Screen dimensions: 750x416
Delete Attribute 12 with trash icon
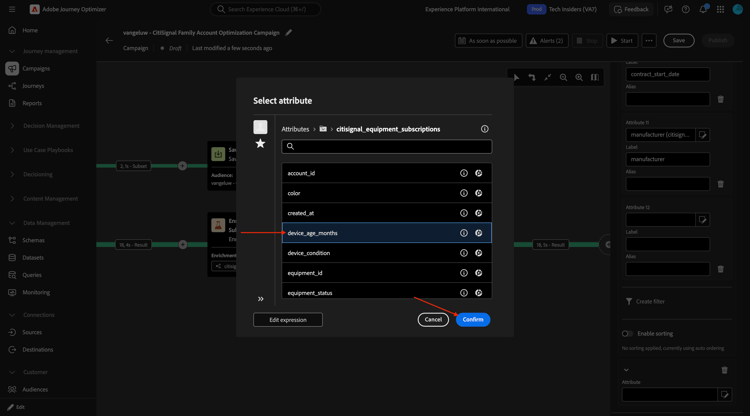coord(720,269)
